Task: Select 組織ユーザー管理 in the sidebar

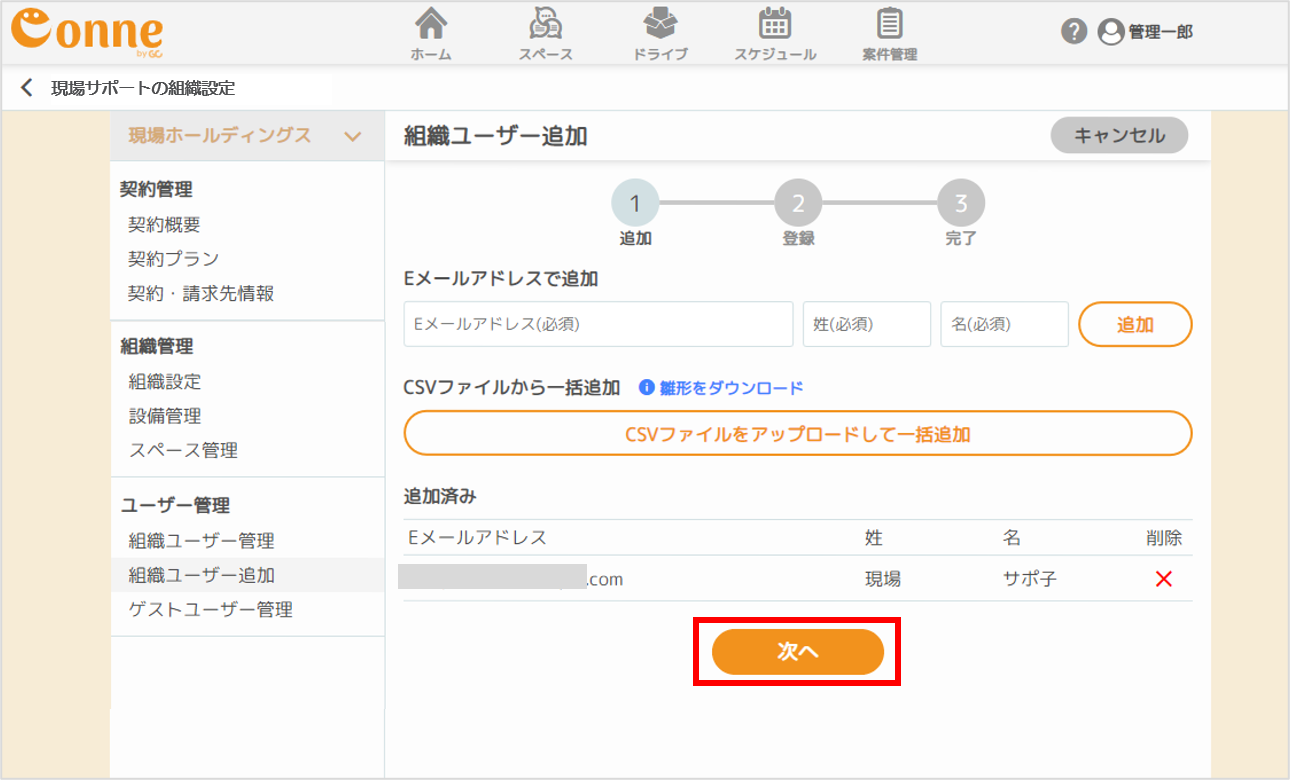Action: (x=201, y=541)
